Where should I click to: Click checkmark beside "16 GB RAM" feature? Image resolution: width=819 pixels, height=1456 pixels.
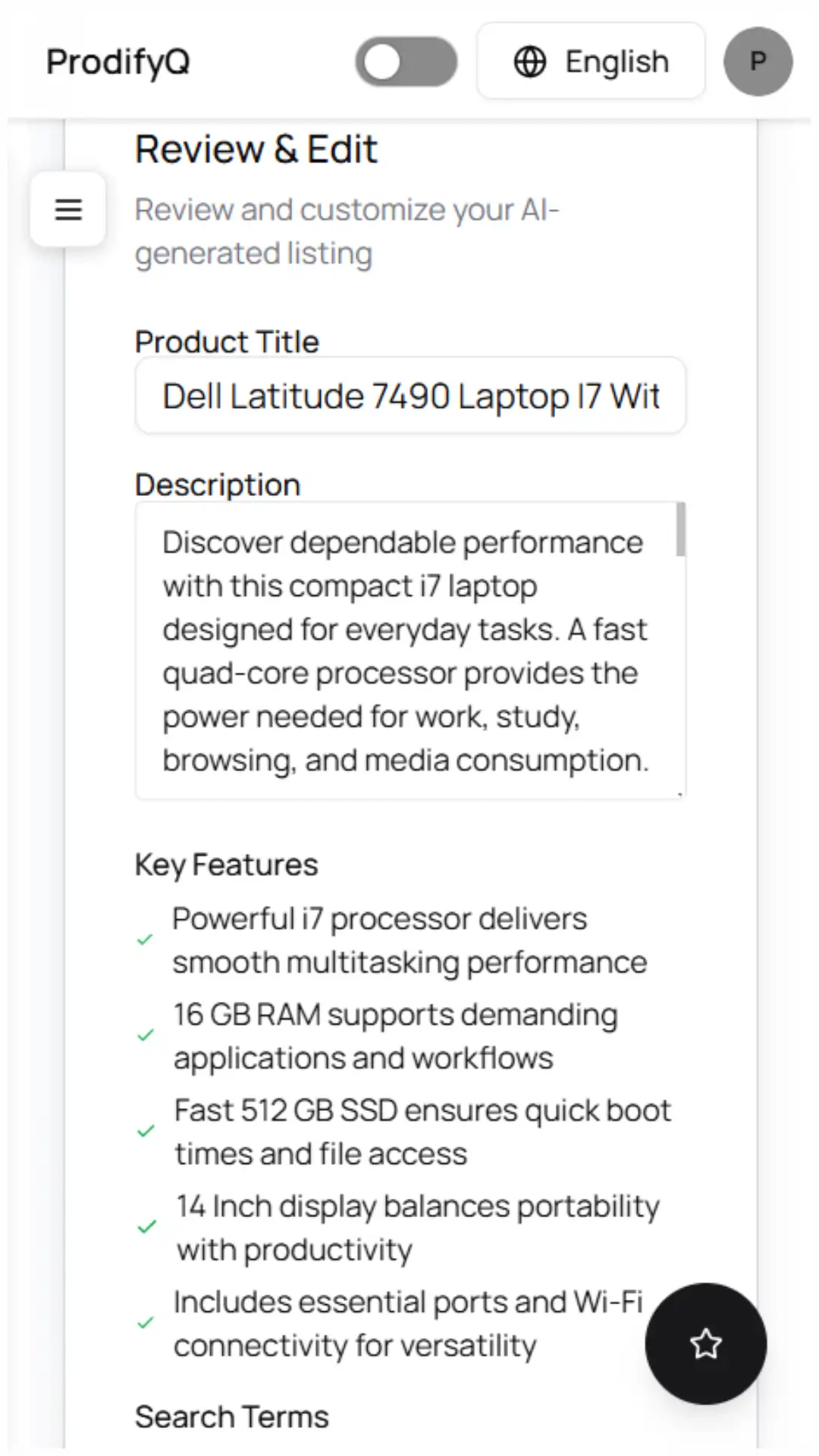coord(146,1036)
